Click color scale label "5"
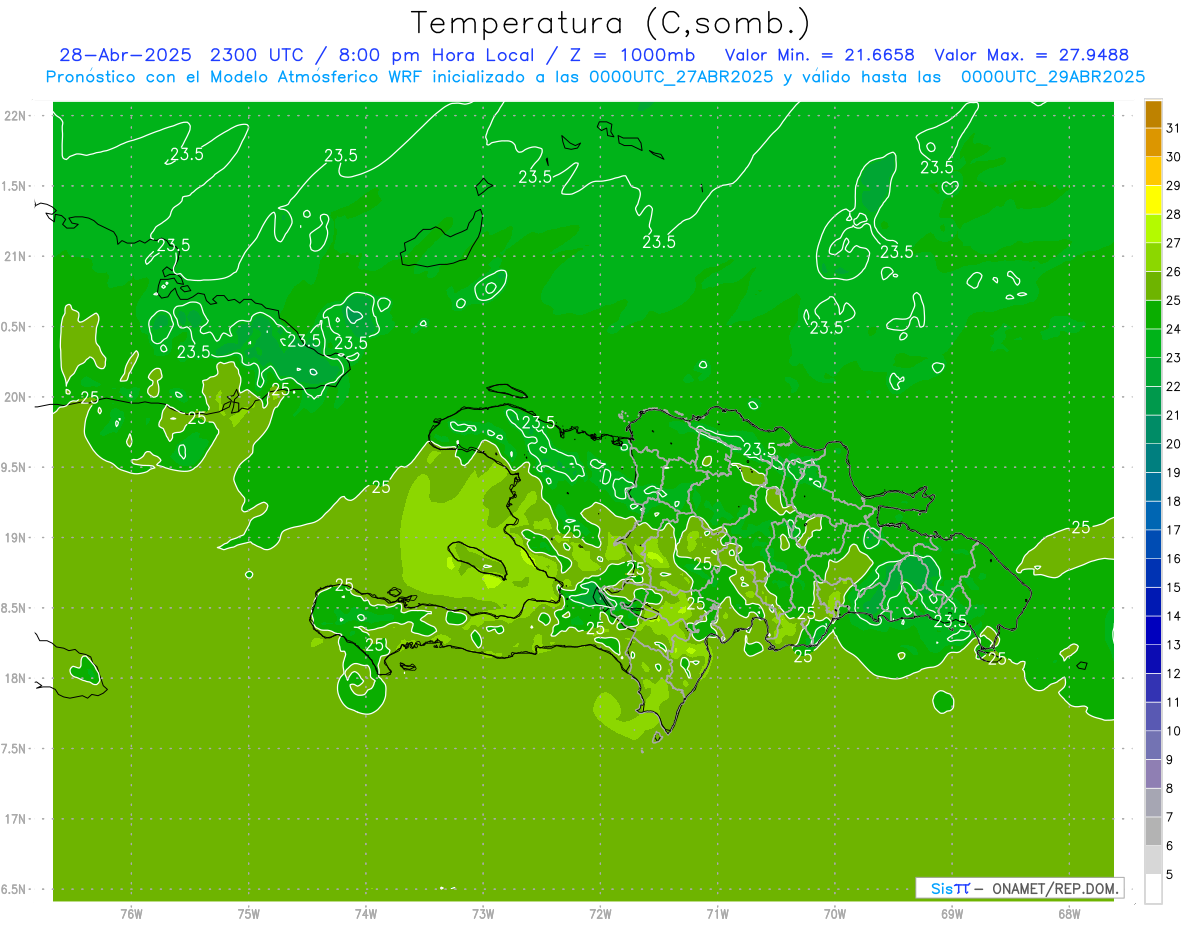1200x927 pixels. (x=1170, y=875)
